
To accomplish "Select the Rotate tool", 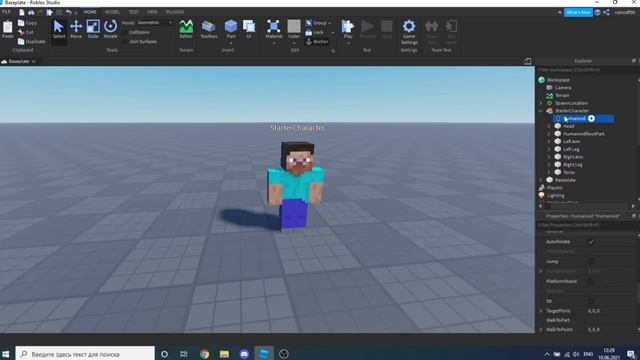I will click(x=110, y=29).
